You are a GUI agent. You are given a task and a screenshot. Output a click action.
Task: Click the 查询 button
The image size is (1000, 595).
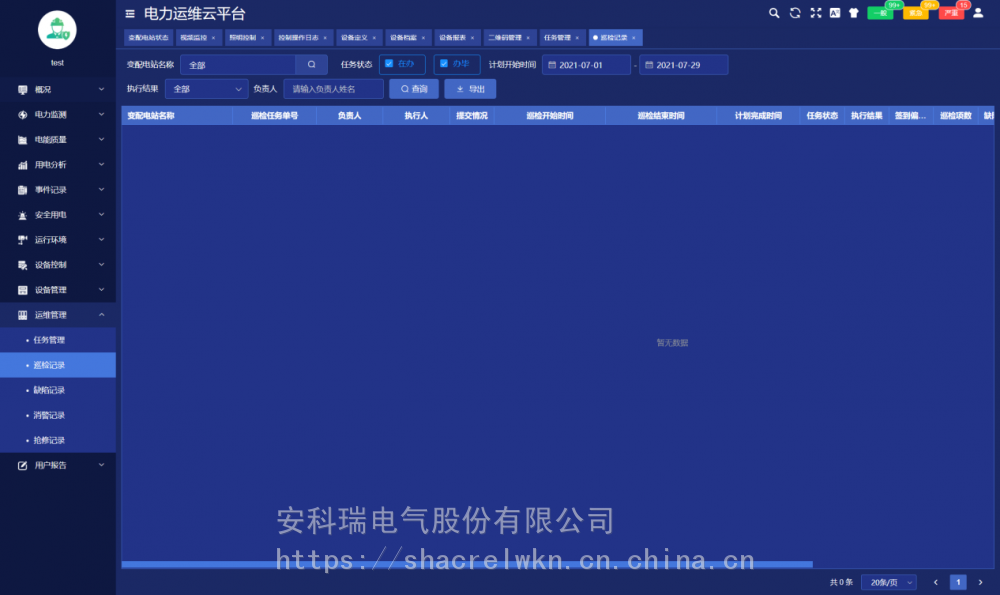click(x=414, y=89)
